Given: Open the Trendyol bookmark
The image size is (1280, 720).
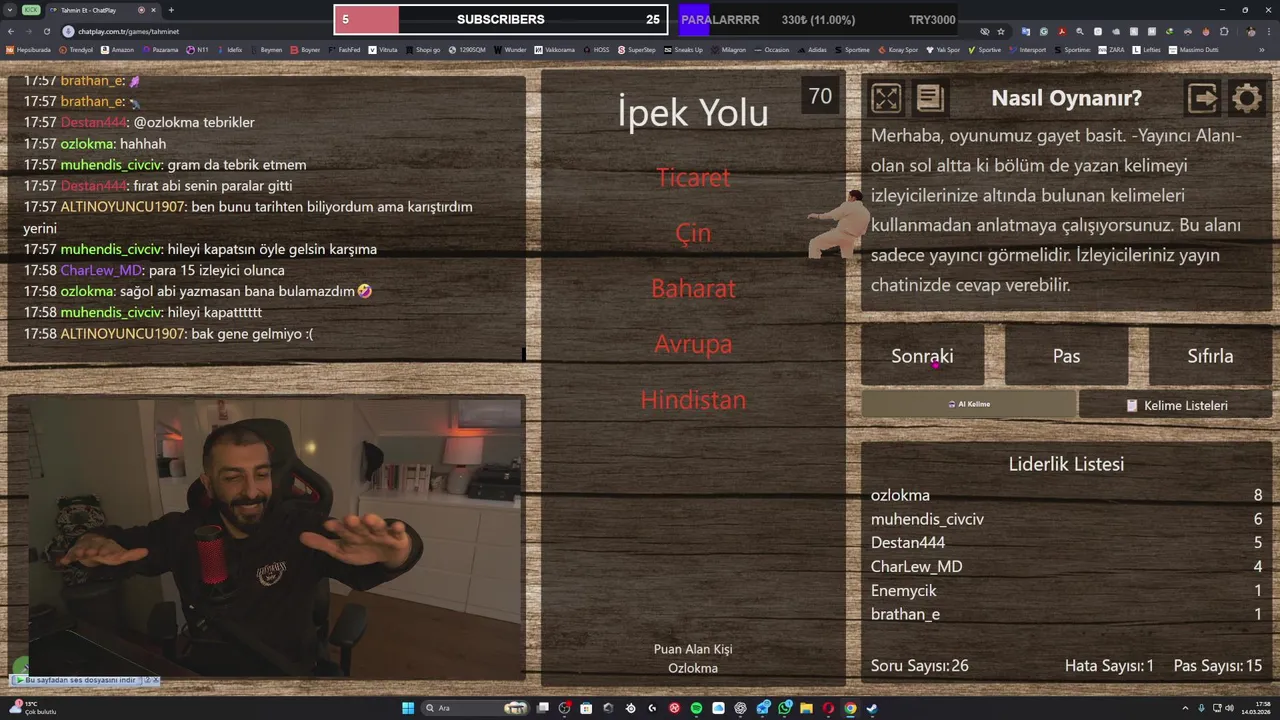Looking at the screenshot, I should click(x=76, y=49).
